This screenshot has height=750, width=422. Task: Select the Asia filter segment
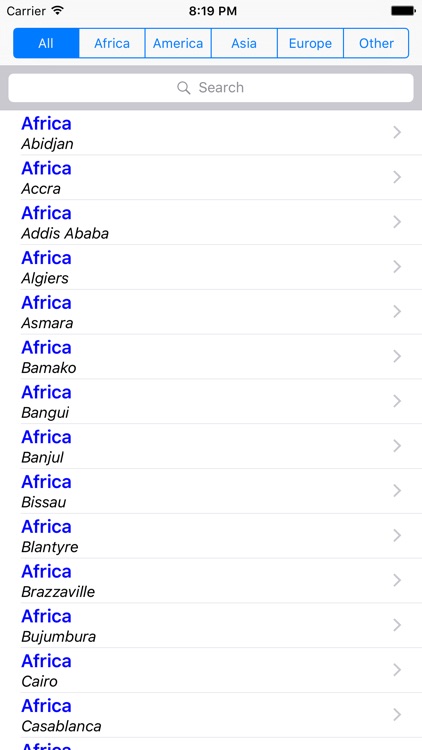point(244,43)
